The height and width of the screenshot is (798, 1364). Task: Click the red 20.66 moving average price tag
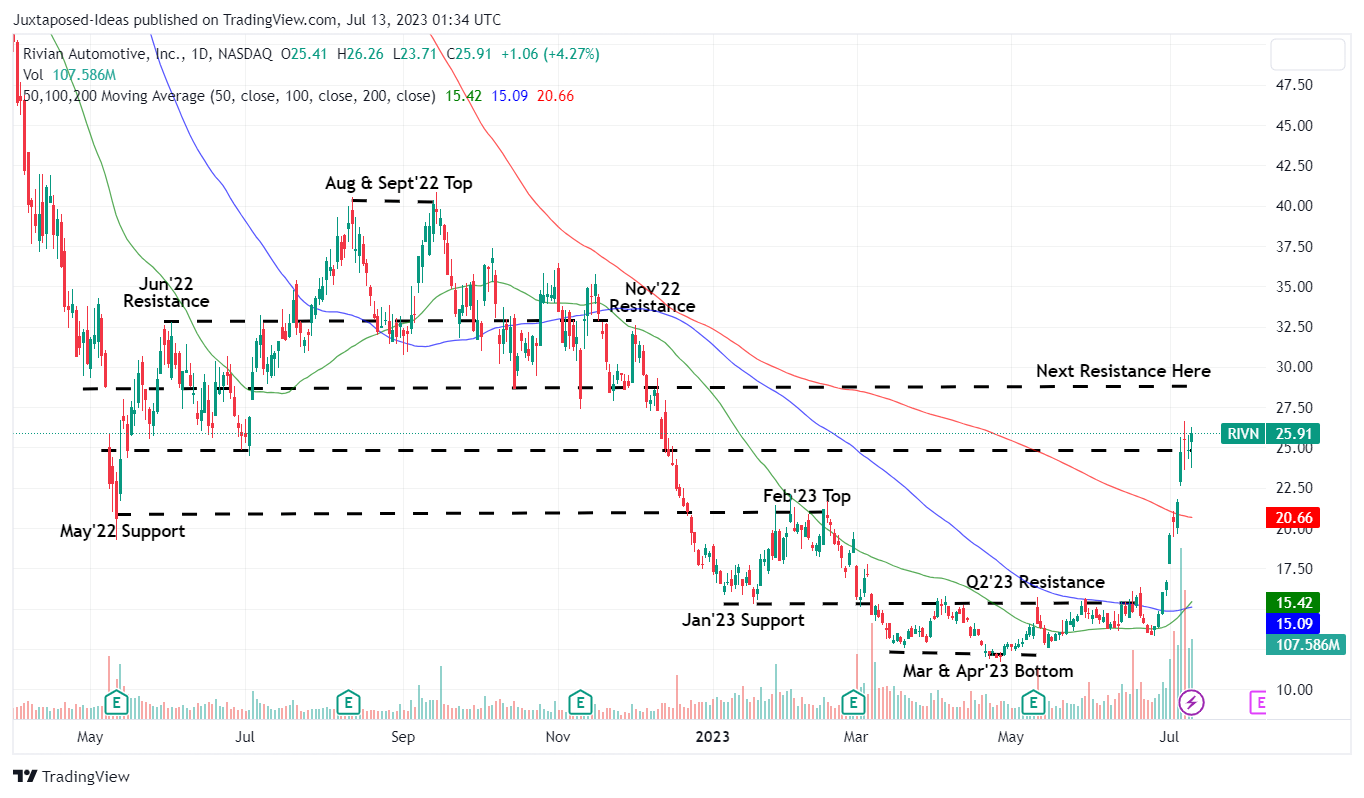(x=1294, y=518)
